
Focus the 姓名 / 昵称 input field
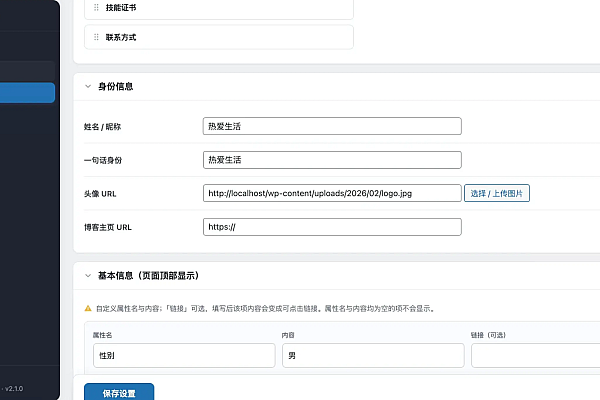332,126
